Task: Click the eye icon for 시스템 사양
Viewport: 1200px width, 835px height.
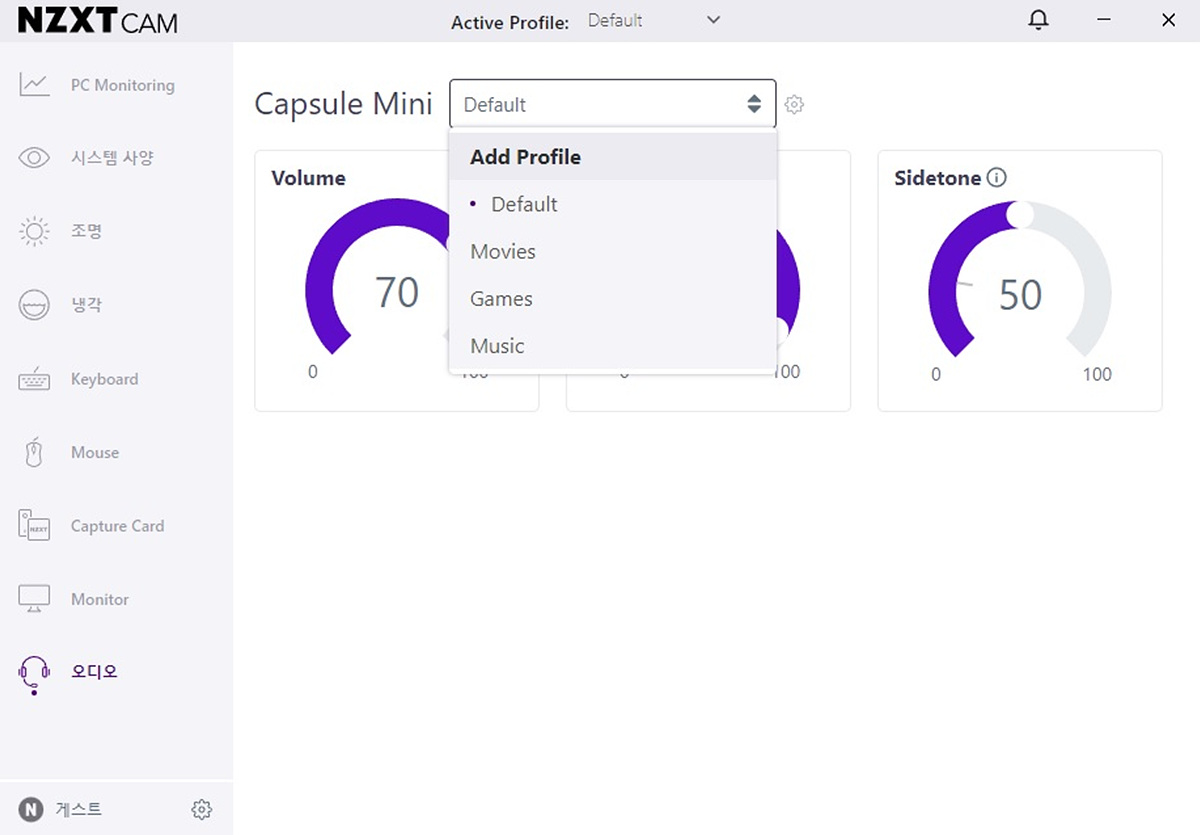Action: pyautogui.click(x=34, y=158)
